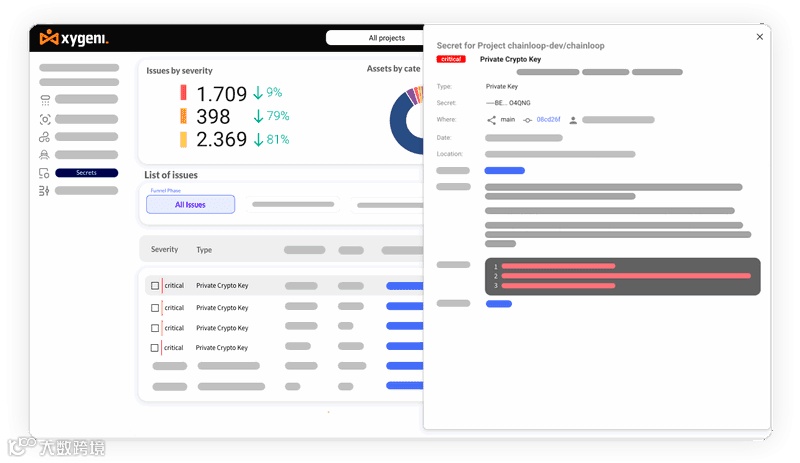Click the 81% decrease indicator
This screenshot has height=463, width=800.
[x=271, y=139]
